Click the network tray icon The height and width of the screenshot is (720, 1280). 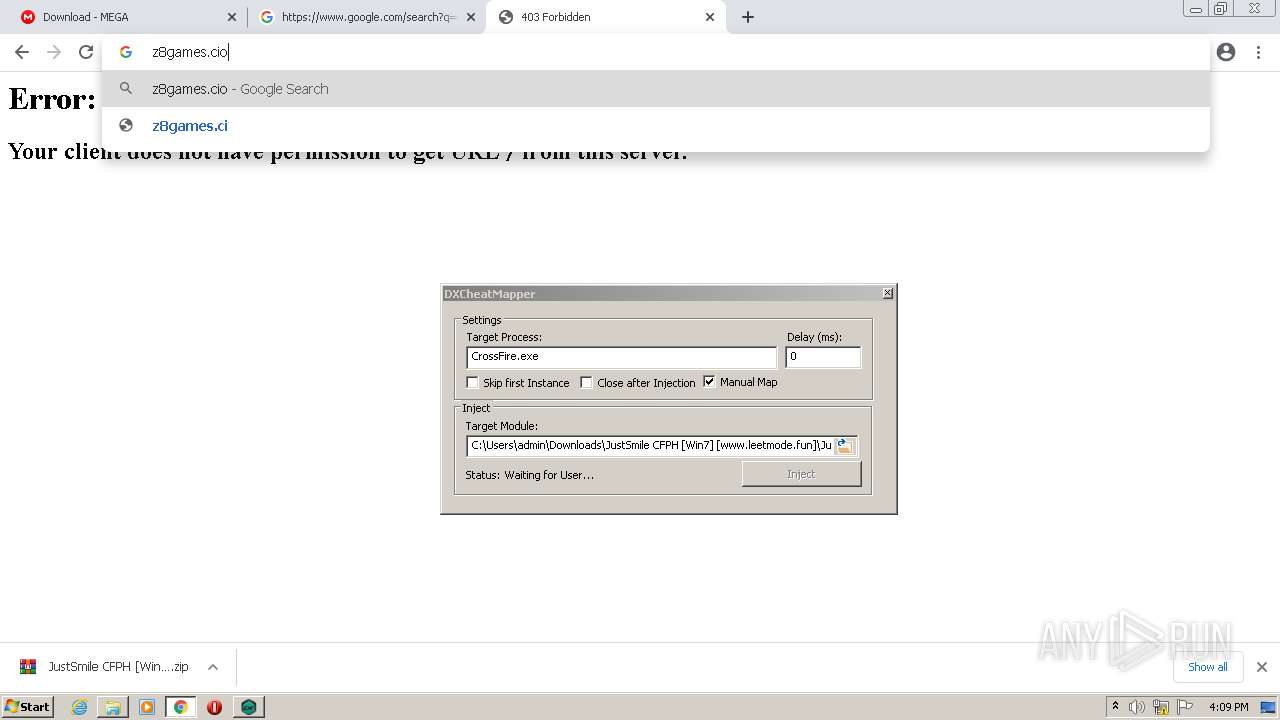coord(1161,707)
